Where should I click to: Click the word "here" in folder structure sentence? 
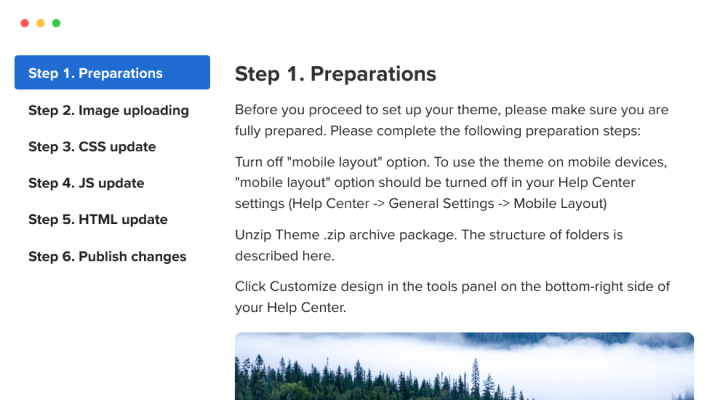(319, 255)
